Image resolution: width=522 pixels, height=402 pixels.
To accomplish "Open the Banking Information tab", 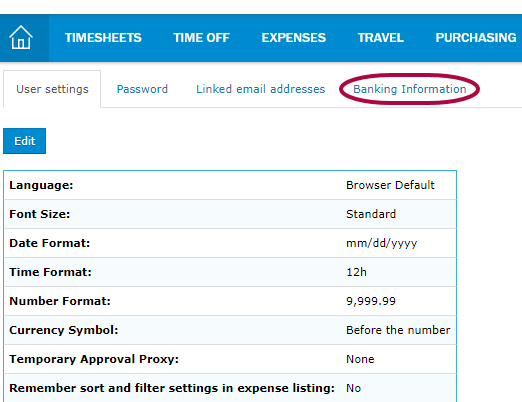I will [x=409, y=89].
